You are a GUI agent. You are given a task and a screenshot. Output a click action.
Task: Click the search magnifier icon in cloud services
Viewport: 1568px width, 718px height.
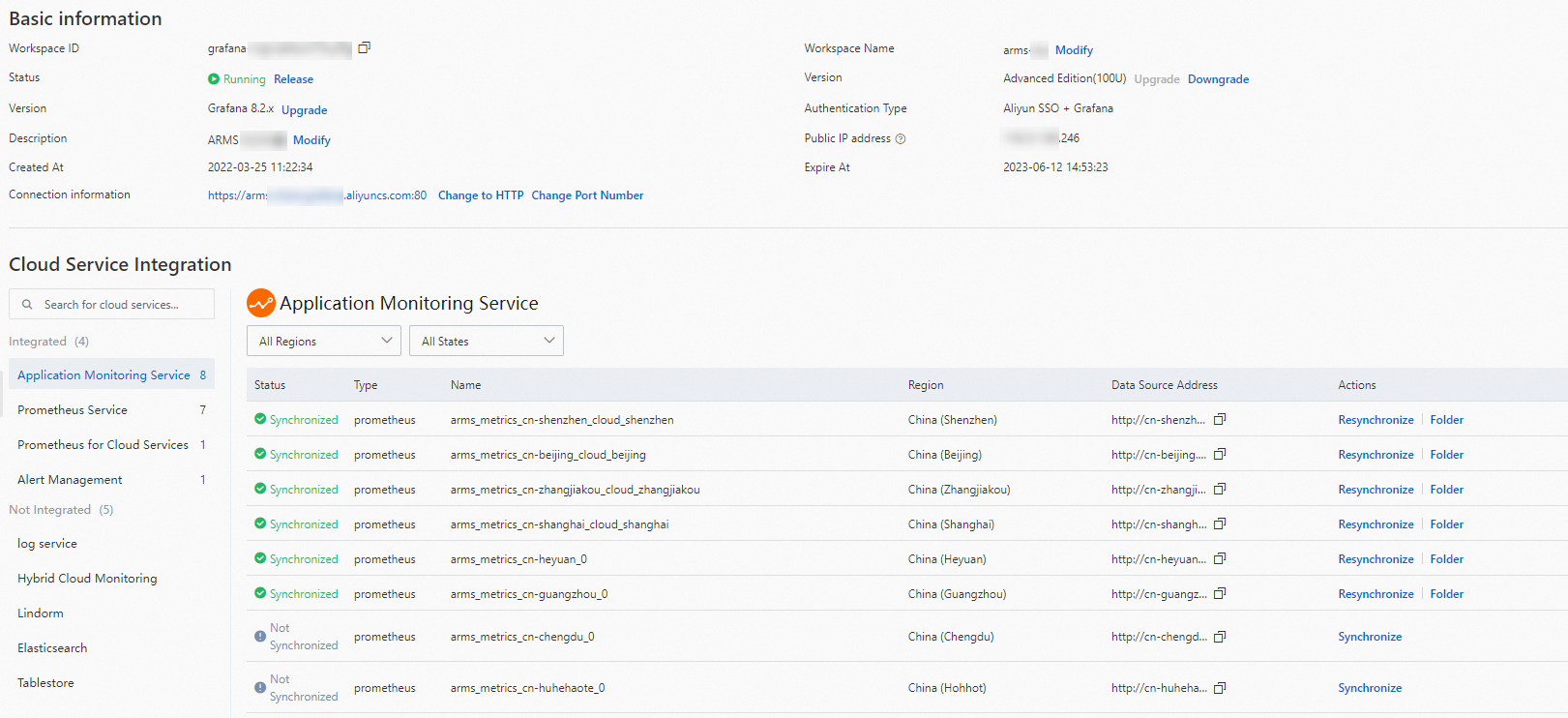tap(27, 304)
